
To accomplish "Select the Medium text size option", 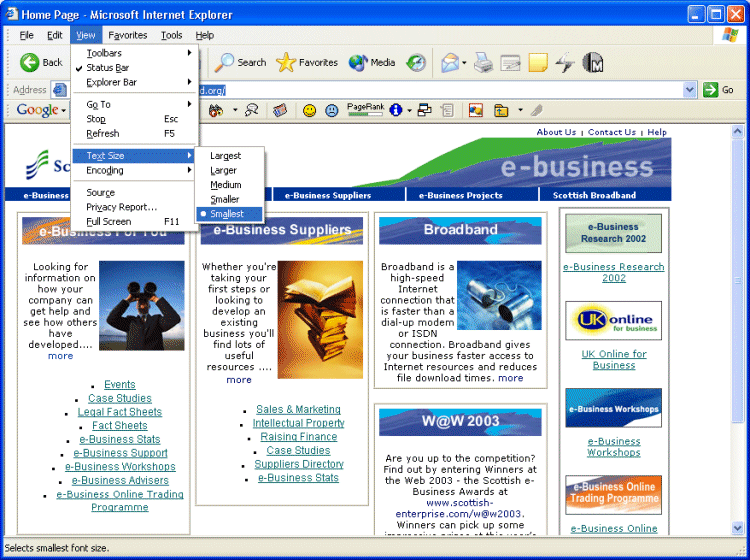I will pos(230,185).
